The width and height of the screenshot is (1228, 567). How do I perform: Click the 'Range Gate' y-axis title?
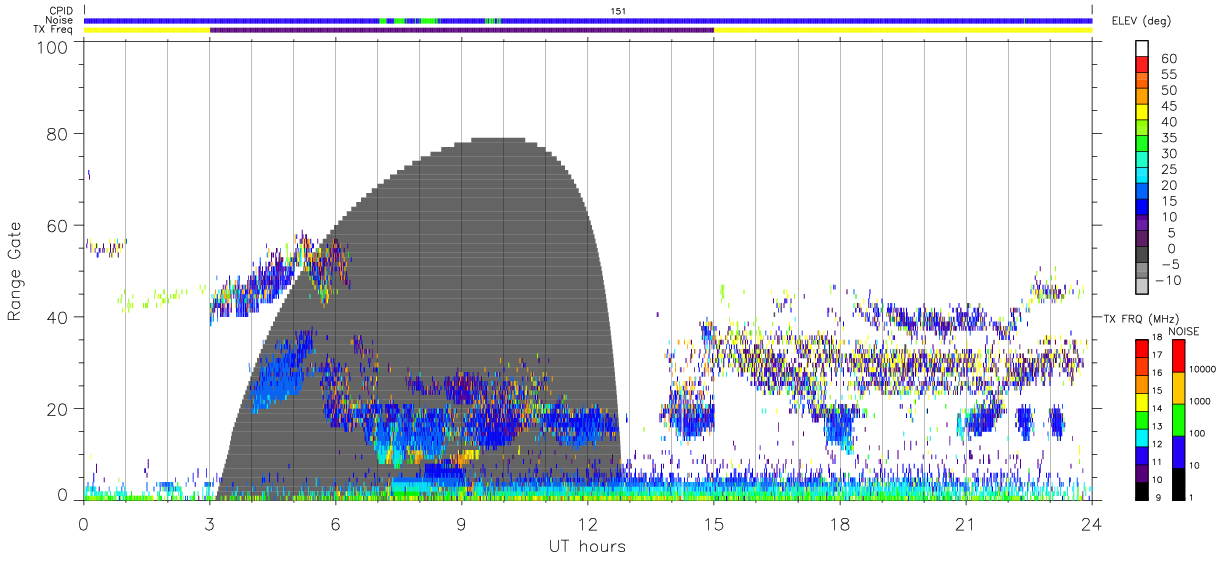point(15,272)
